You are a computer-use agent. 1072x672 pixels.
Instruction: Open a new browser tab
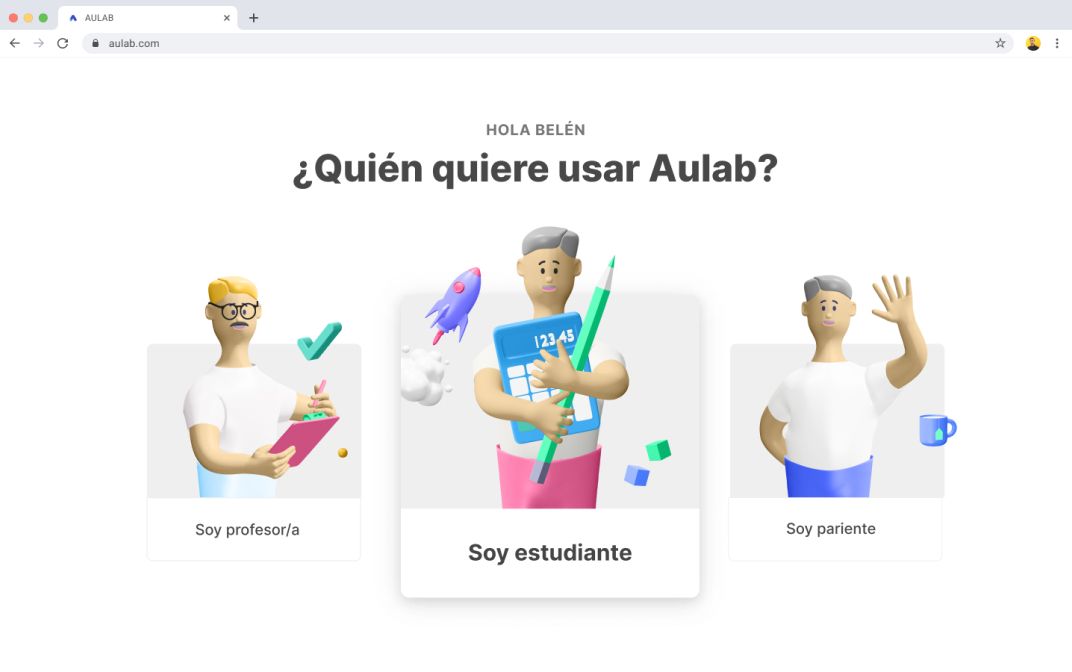click(254, 18)
